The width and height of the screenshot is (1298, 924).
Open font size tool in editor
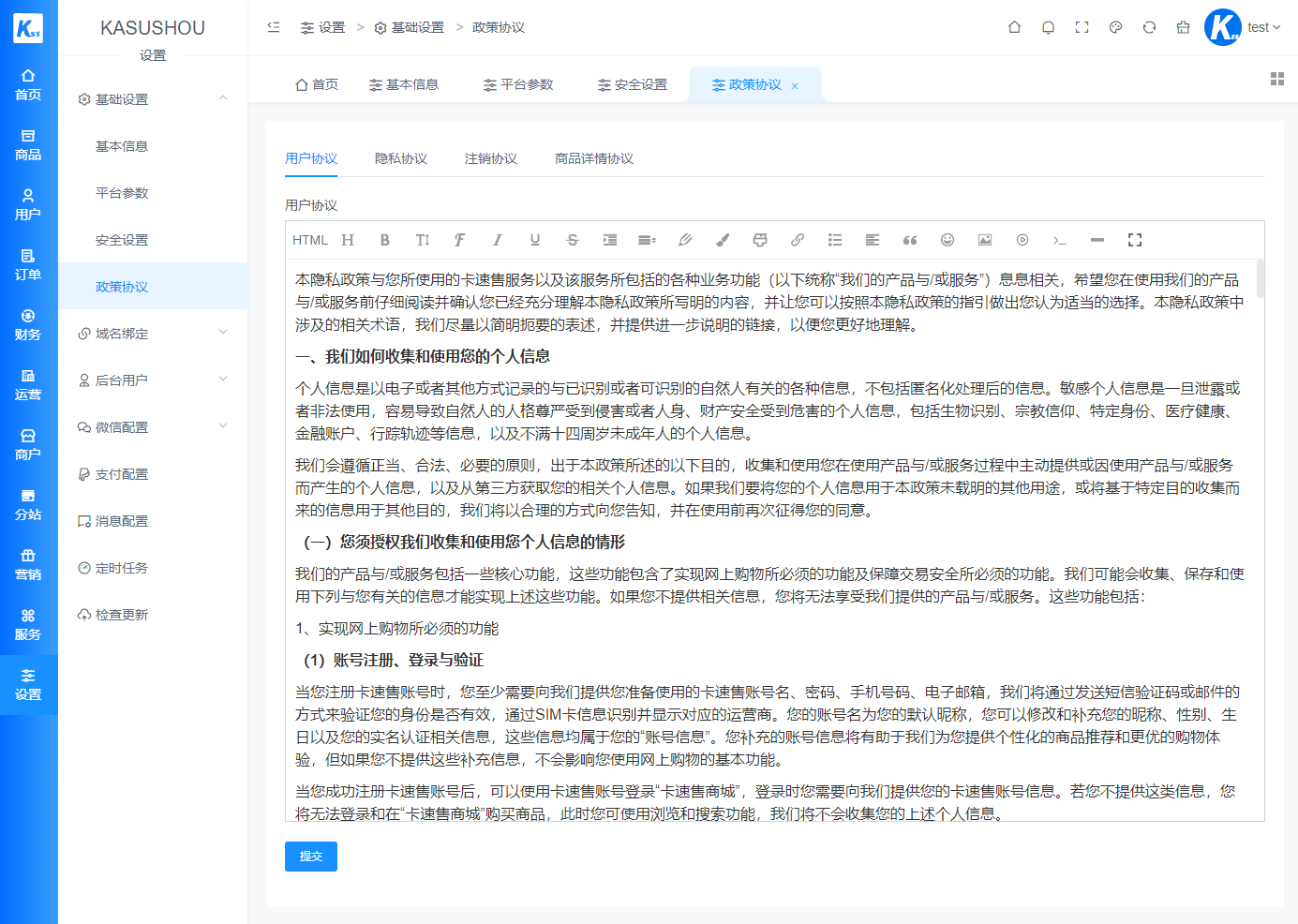423,240
